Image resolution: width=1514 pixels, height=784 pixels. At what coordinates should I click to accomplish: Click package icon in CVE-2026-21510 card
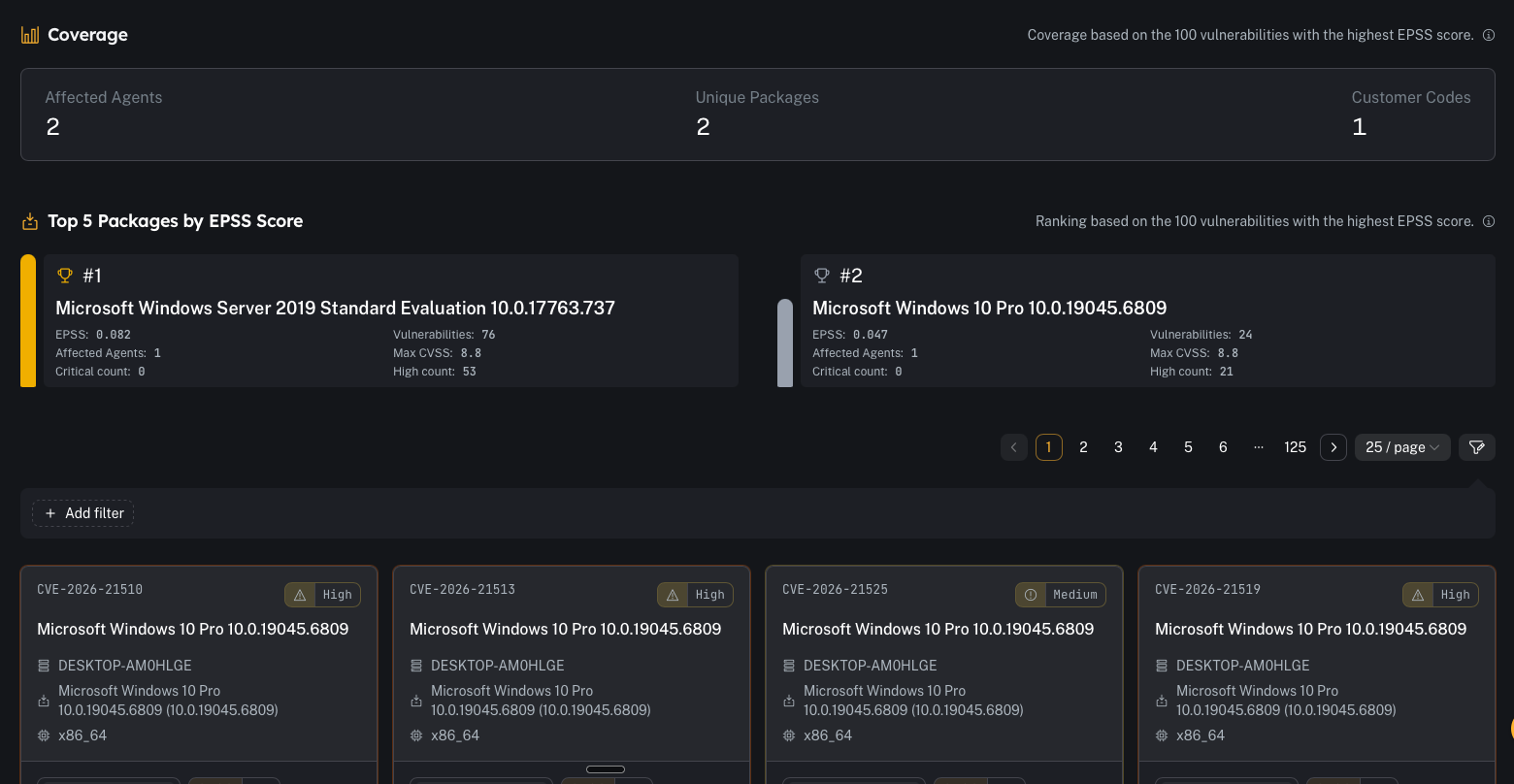[44, 701]
